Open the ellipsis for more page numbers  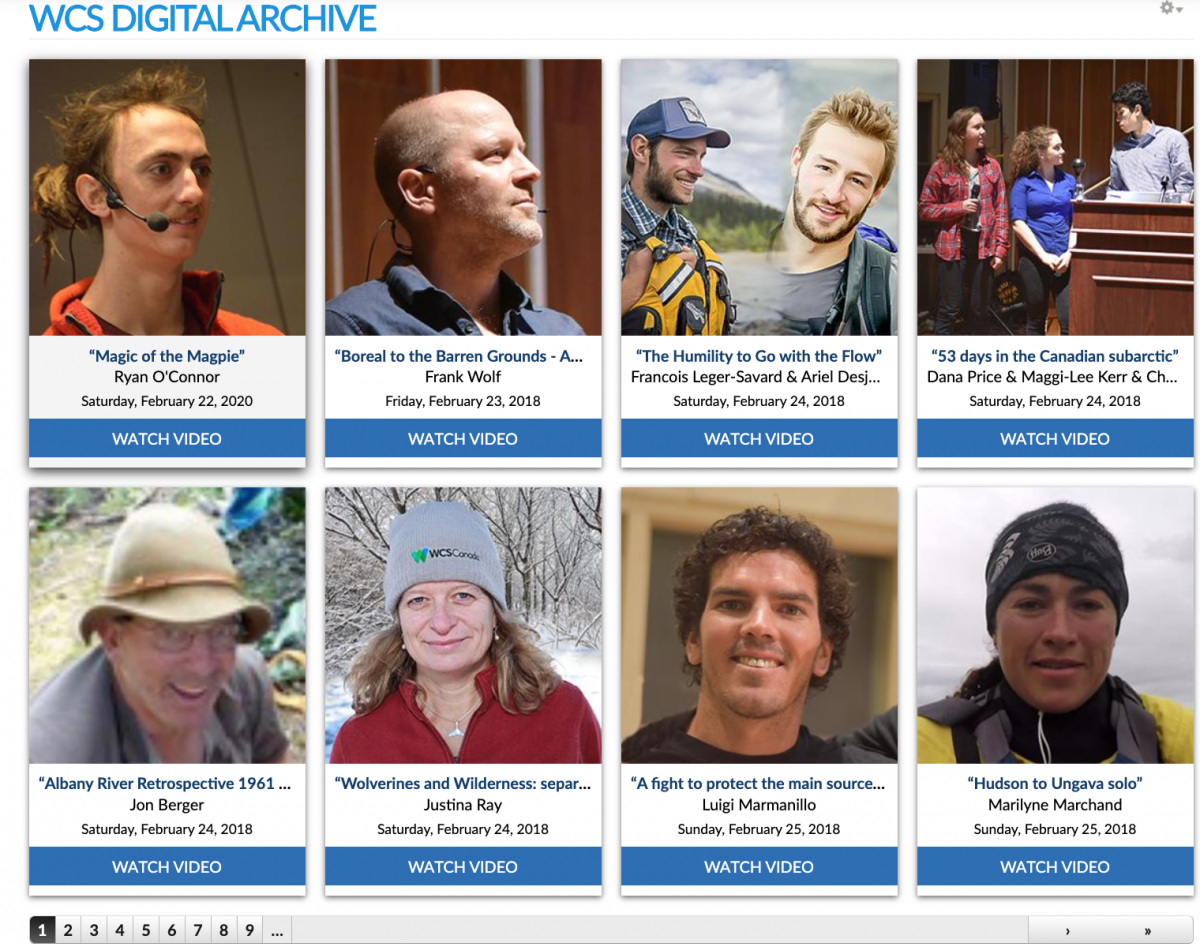[277, 930]
